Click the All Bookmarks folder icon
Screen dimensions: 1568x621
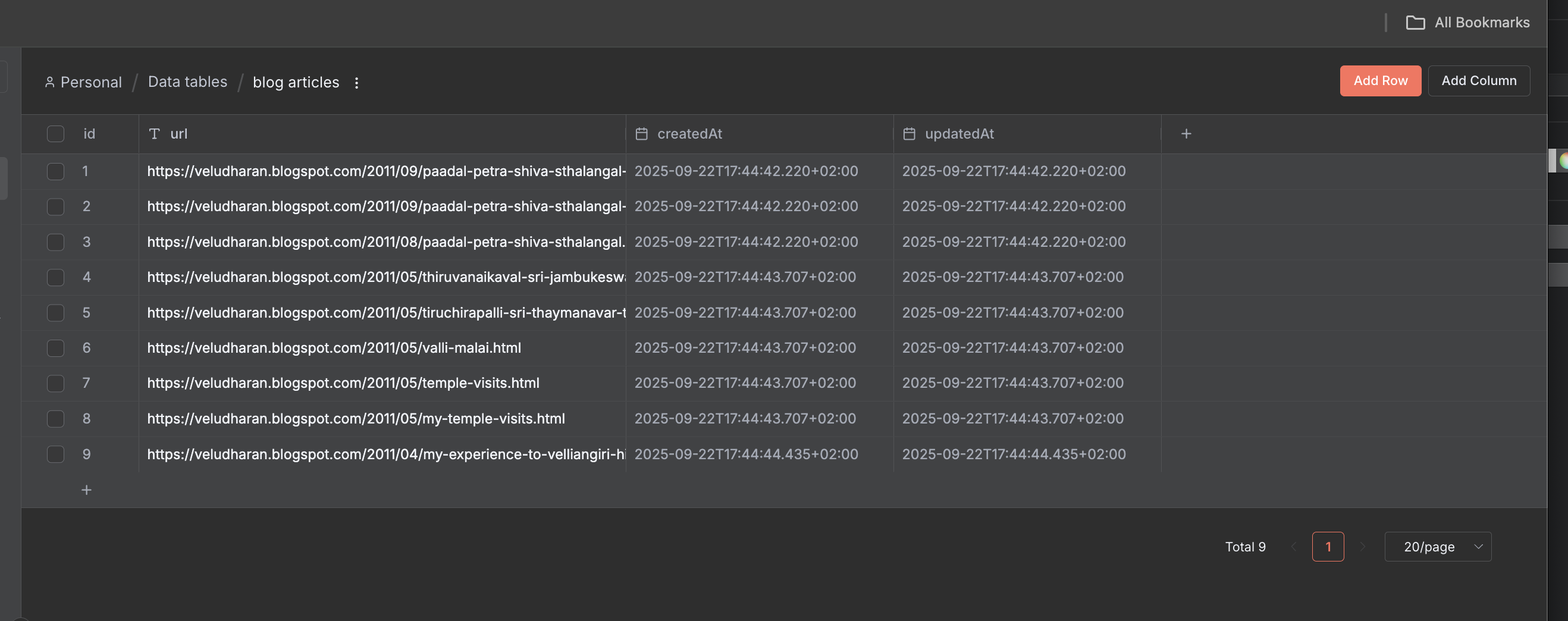click(1415, 23)
